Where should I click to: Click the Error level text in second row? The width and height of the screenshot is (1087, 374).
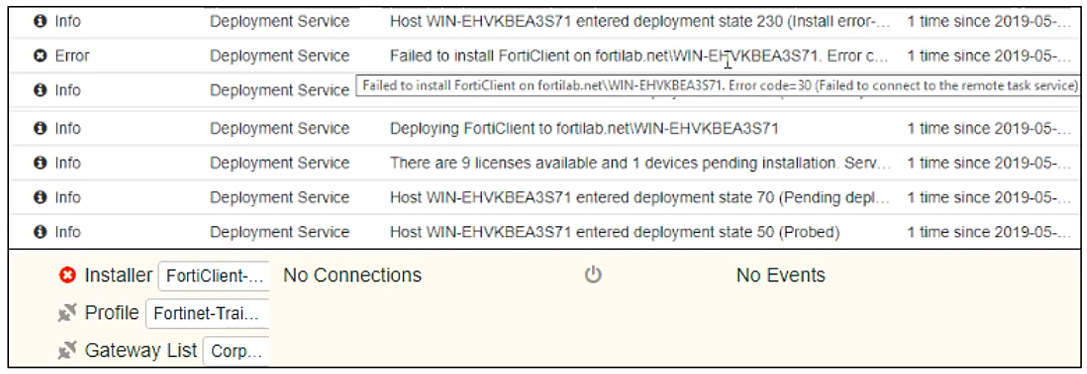(x=72, y=56)
